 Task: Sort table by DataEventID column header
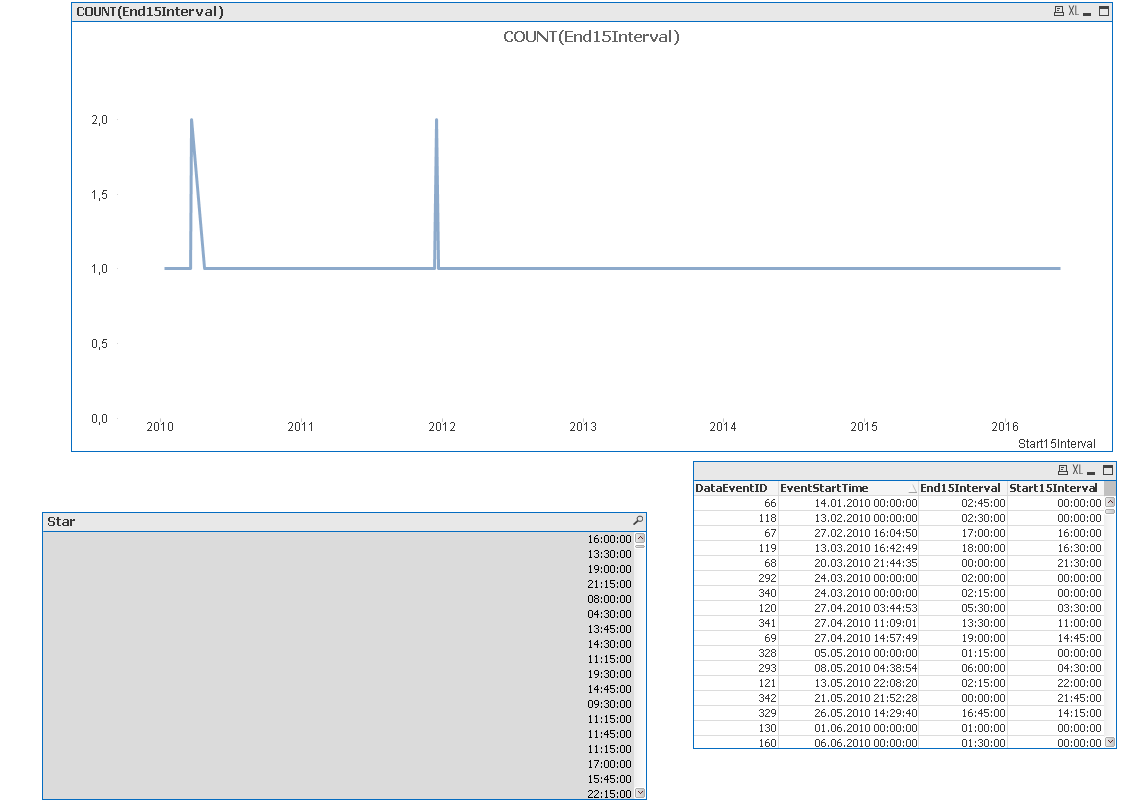[735, 488]
